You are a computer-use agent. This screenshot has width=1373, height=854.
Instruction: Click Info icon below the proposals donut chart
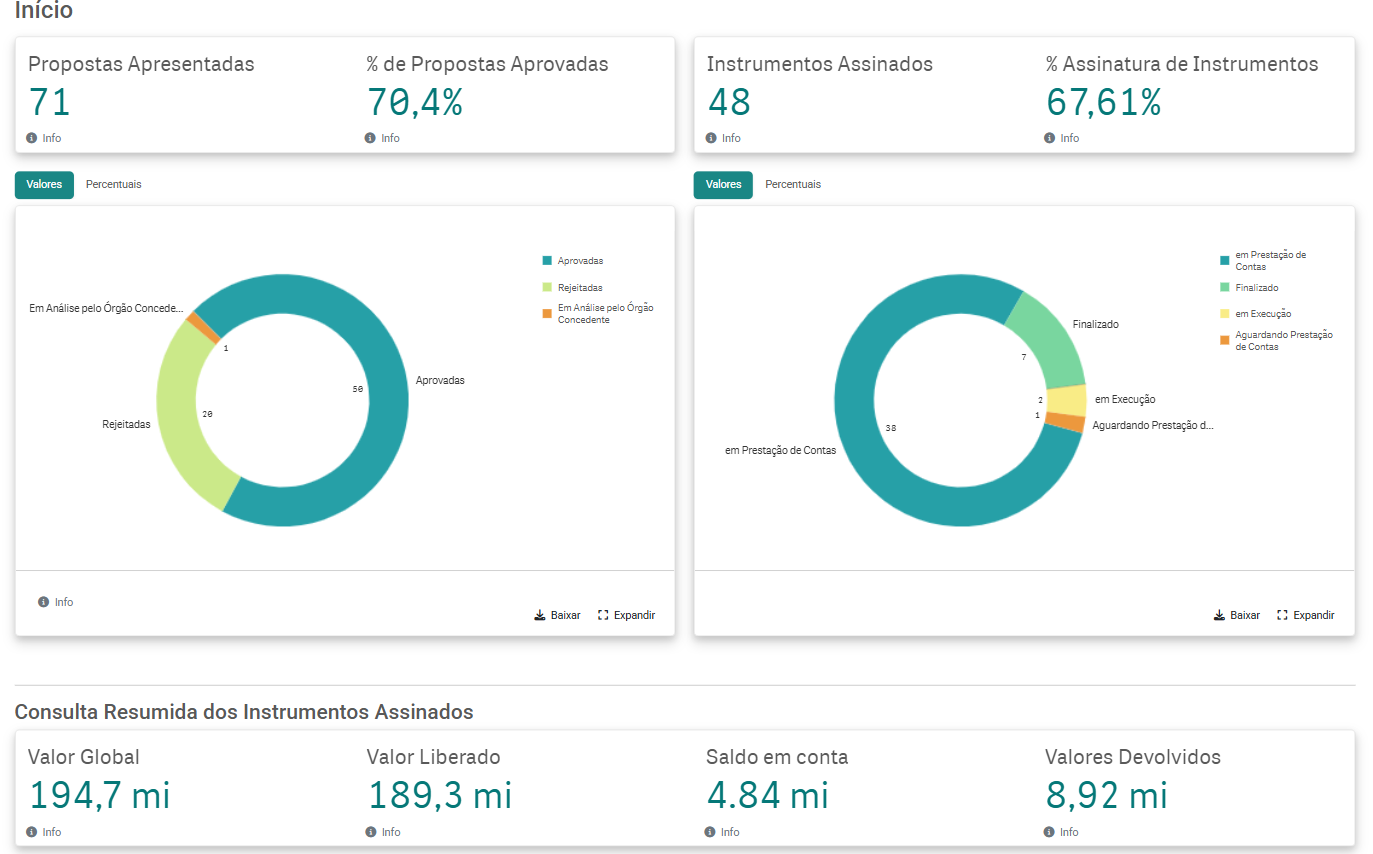pos(44,602)
